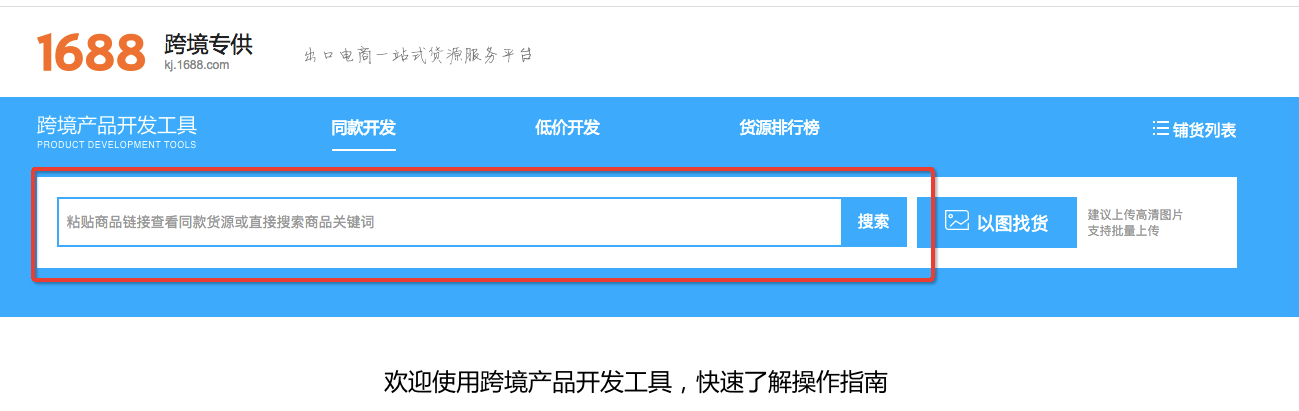Click the handwritten 出口电商 slogan
The image size is (1299, 411).
(x=418, y=54)
